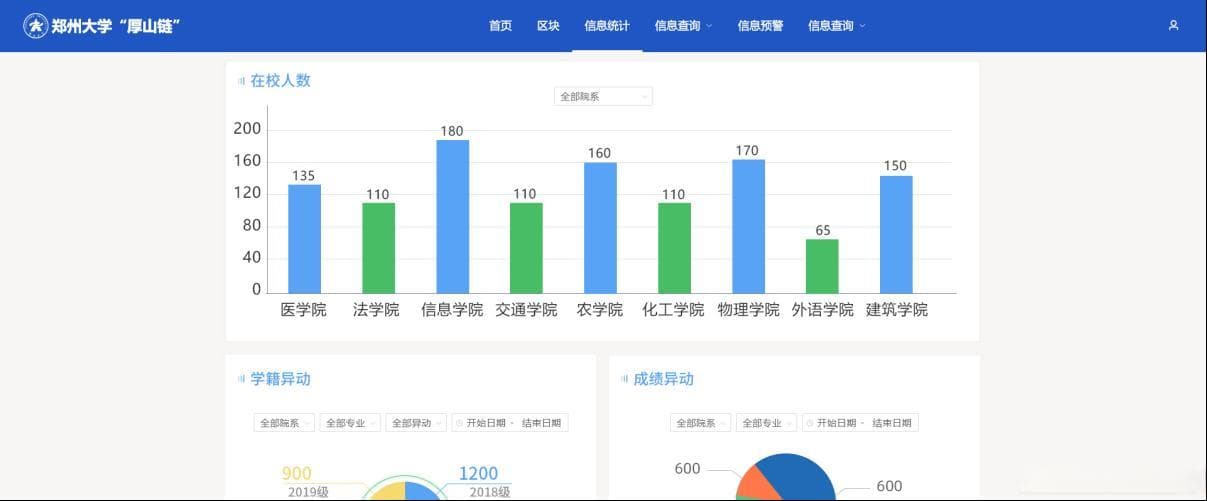Expand 全部专业 dropdown under 成绩异动
The image size is (1207, 501).
point(766,423)
